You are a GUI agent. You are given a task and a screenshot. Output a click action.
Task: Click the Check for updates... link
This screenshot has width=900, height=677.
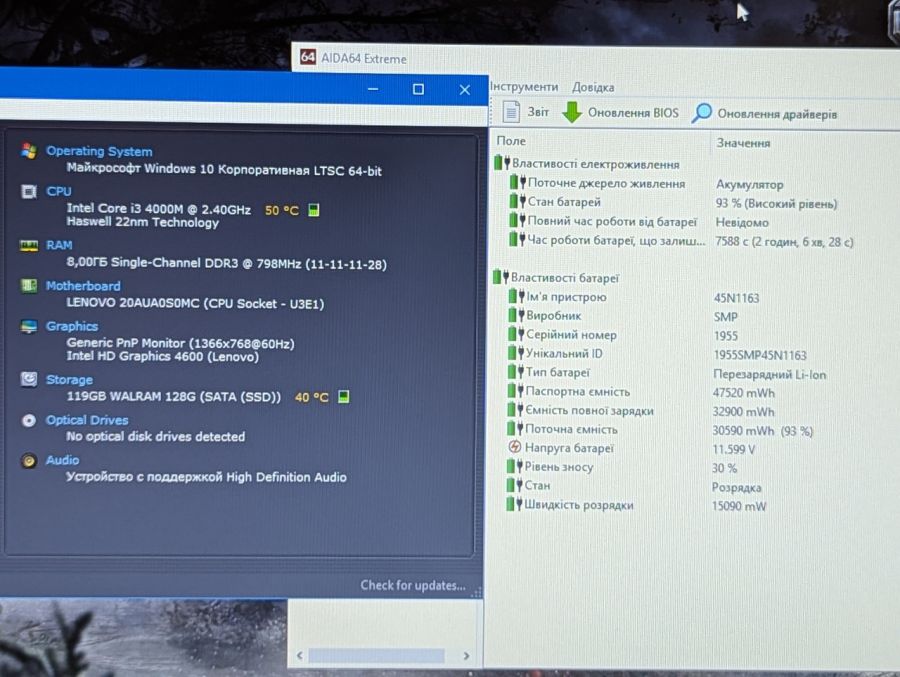tap(413, 585)
